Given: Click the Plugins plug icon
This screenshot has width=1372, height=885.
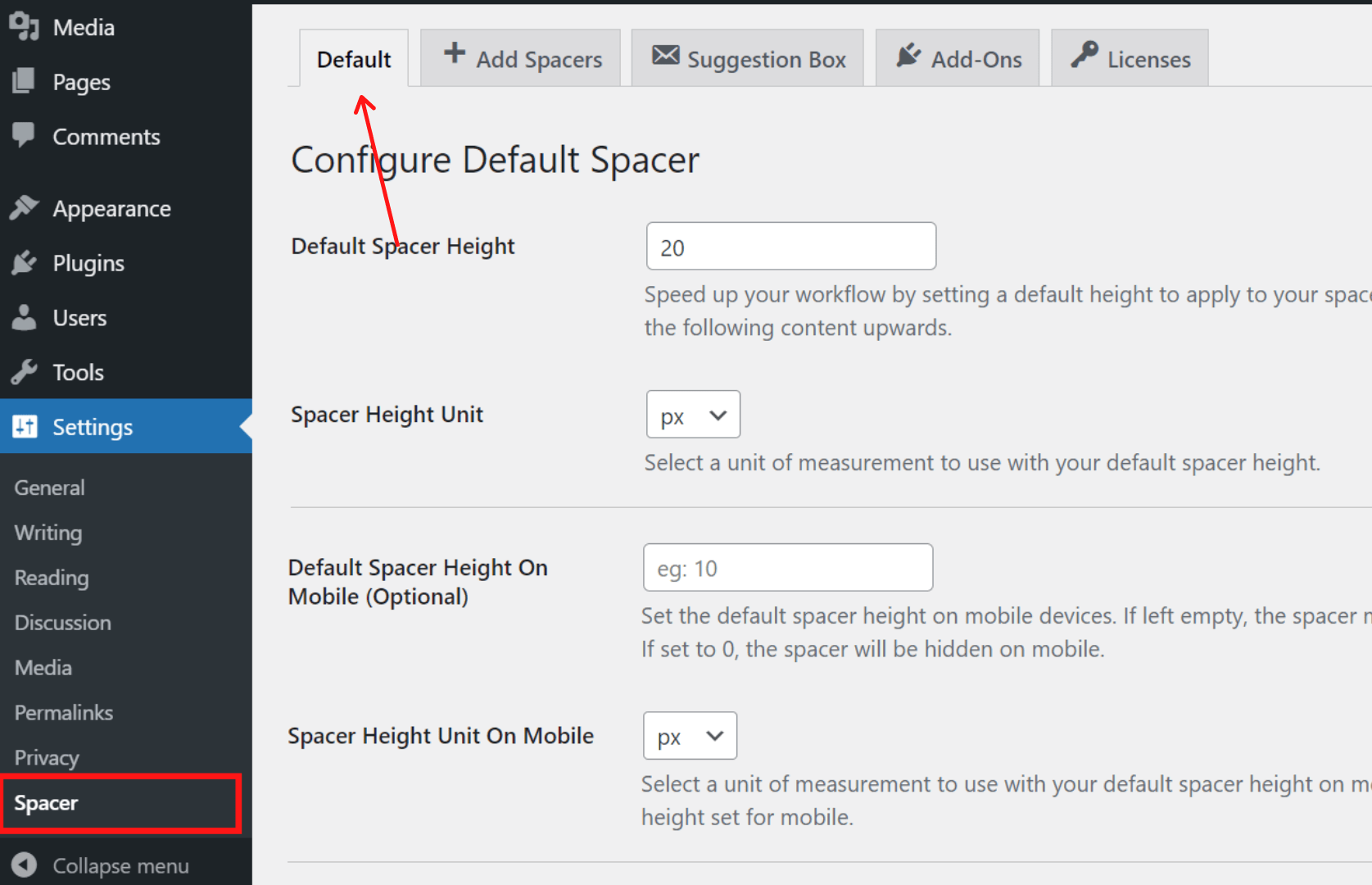Looking at the screenshot, I should [x=25, y=263].
